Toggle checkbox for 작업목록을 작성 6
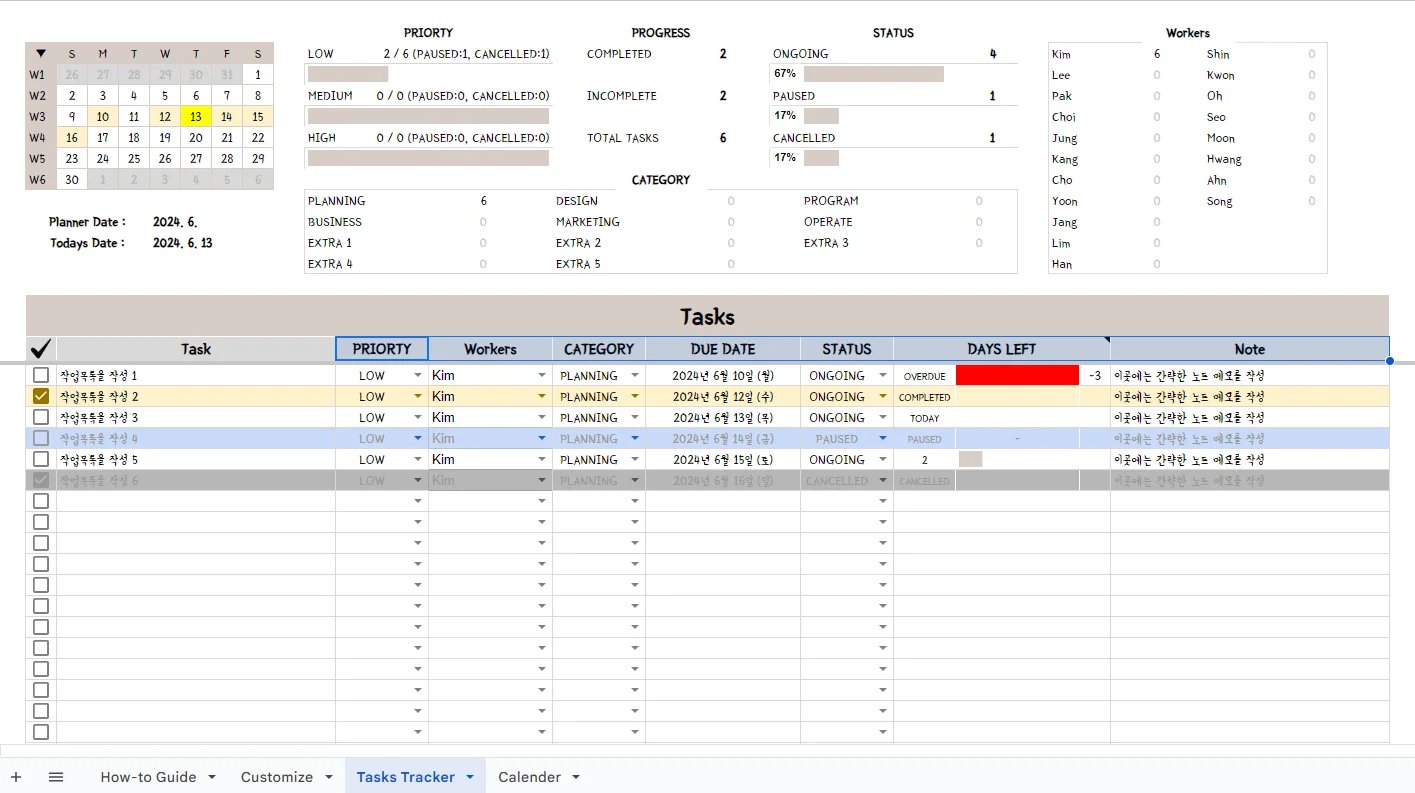Image resolution: width=1415 pixels, height=793 pixels. [41, 480]
